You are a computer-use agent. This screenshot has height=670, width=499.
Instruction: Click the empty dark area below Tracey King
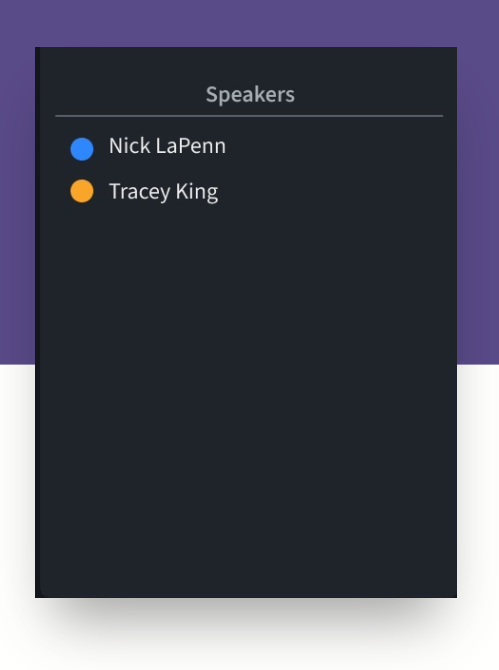pyautogui.click(x=249, y=397)
